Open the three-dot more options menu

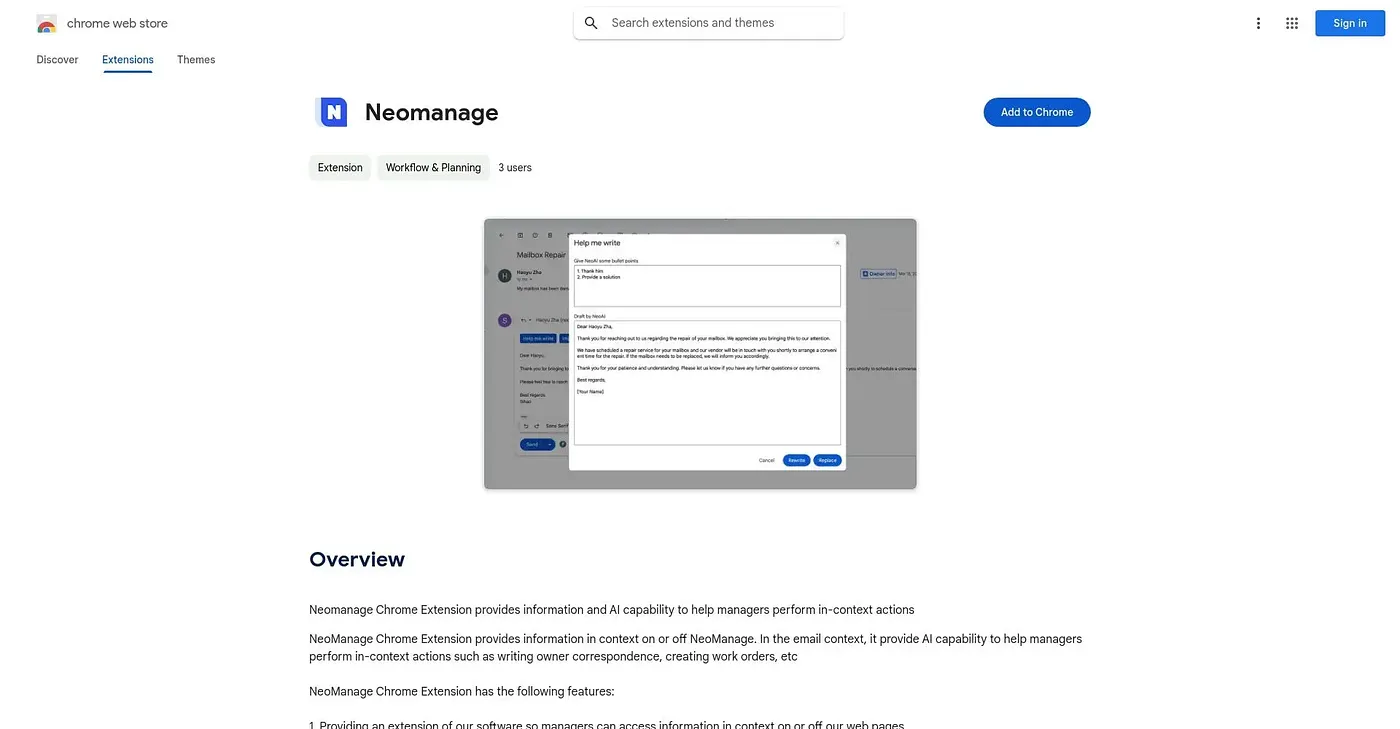(1258, 23)
